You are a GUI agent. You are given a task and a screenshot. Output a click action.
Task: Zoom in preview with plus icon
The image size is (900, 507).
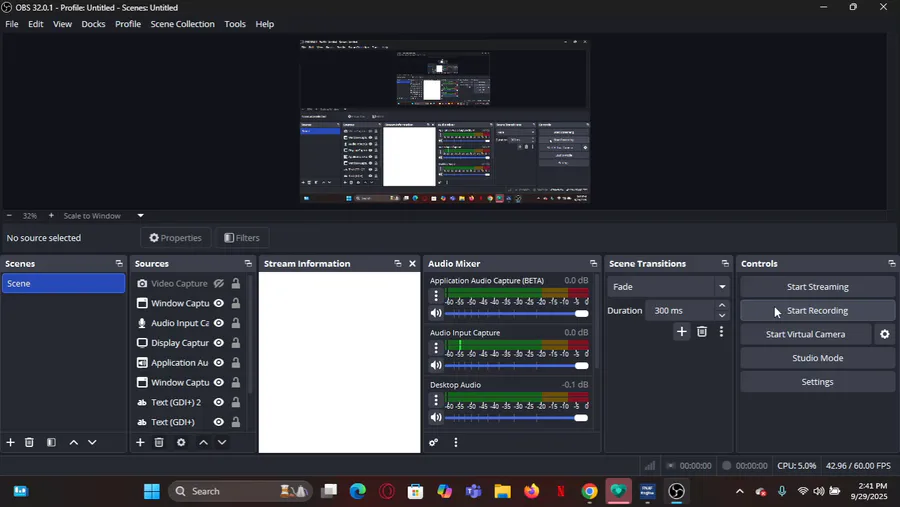51,216
